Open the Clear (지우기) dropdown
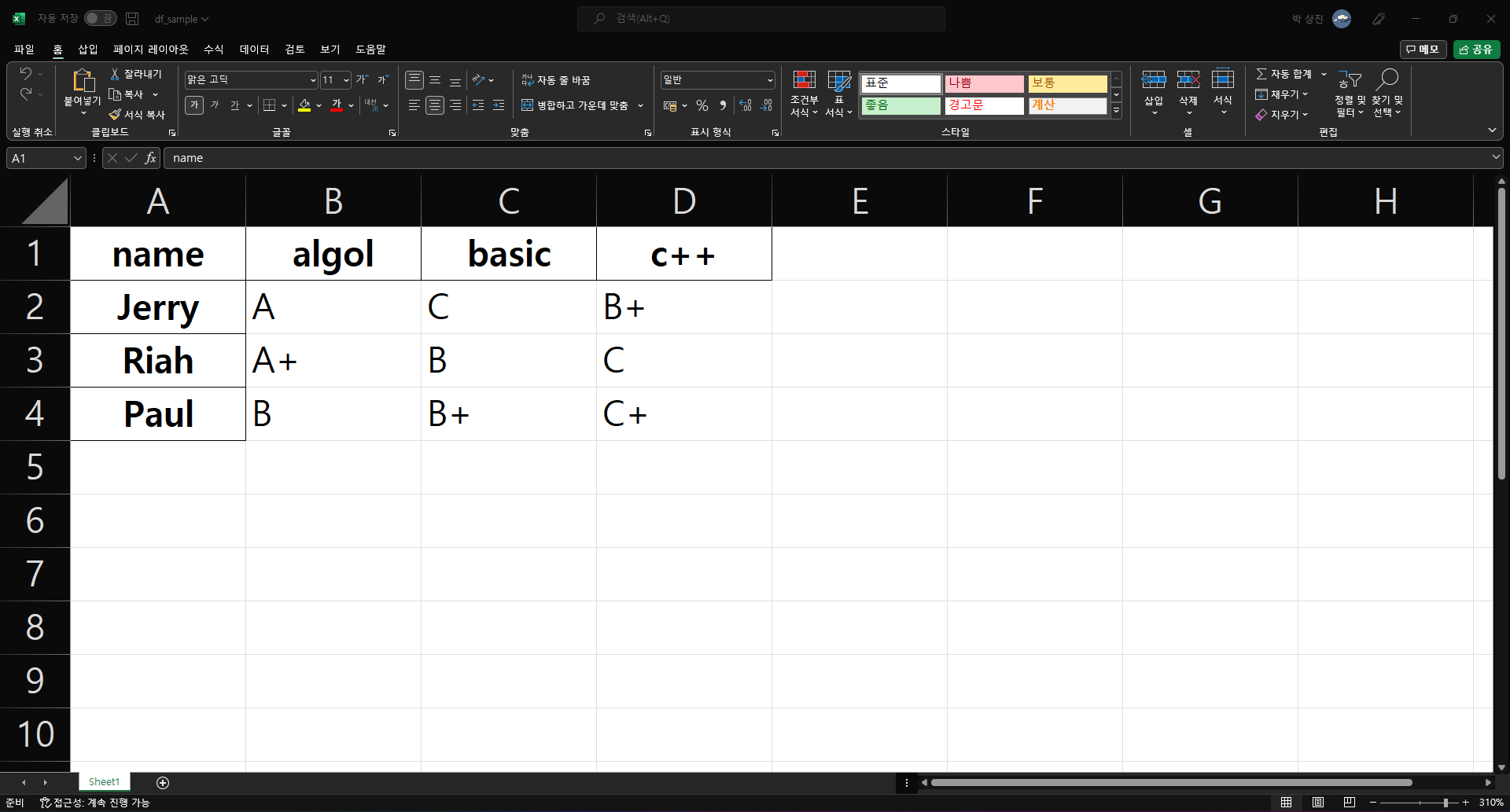The width and height of the screenshot is (1510, 812). click(1281, 115)
